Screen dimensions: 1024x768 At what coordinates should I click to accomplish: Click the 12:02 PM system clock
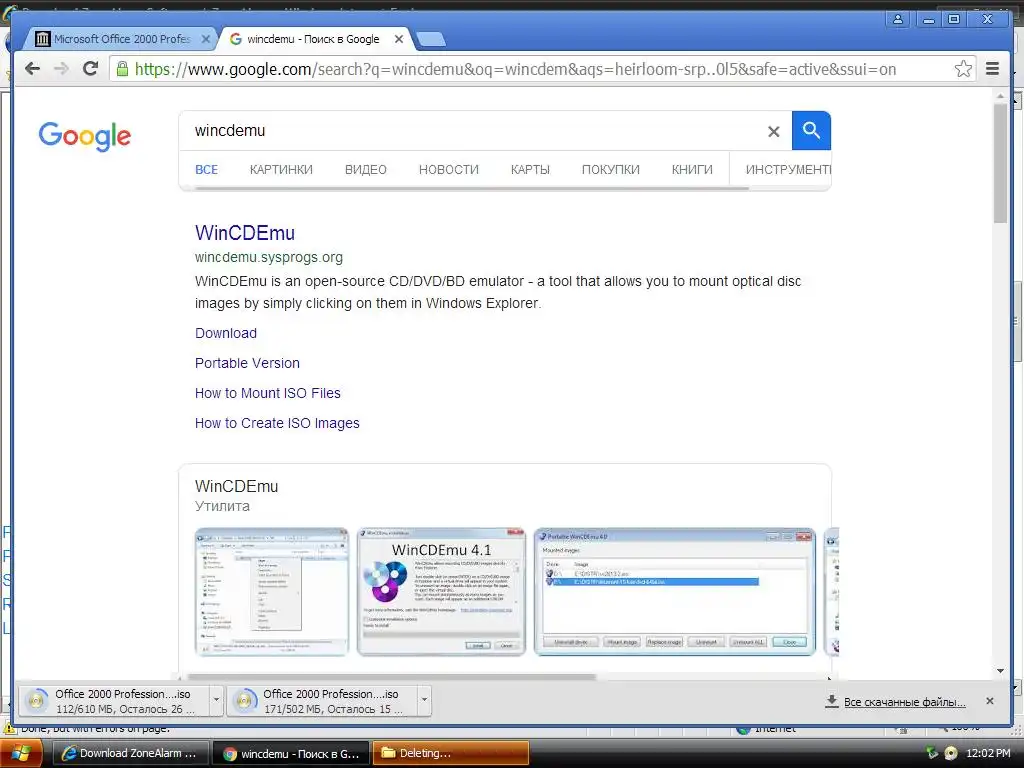click(x=988, y=753)
